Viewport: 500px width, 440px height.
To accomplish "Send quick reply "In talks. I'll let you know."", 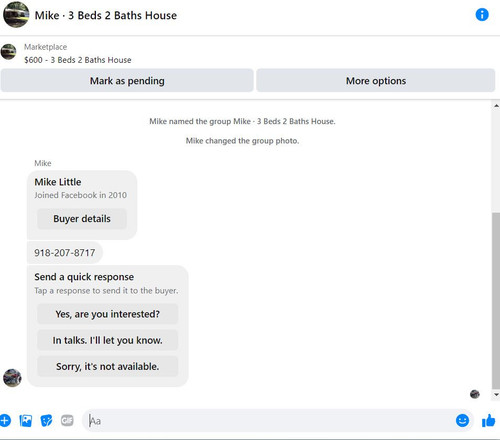I will (107, 340).
